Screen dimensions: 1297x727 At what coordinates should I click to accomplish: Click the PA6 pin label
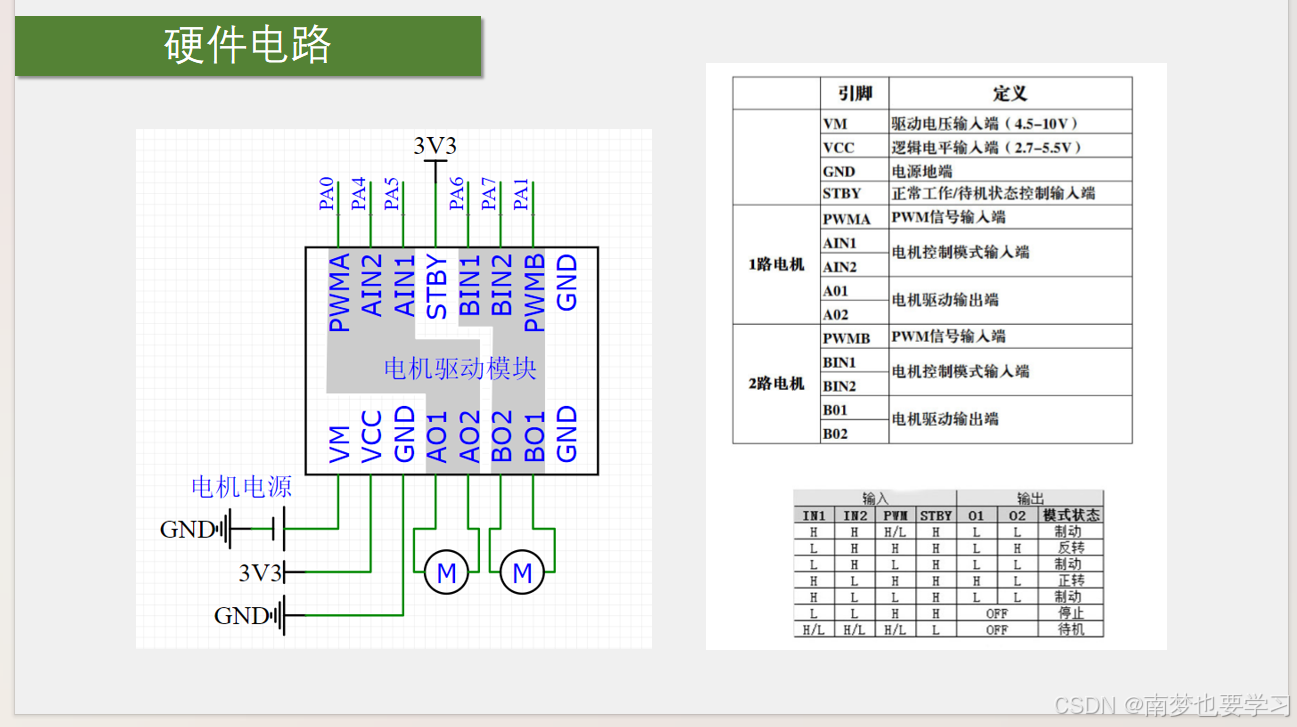[456, 193]
